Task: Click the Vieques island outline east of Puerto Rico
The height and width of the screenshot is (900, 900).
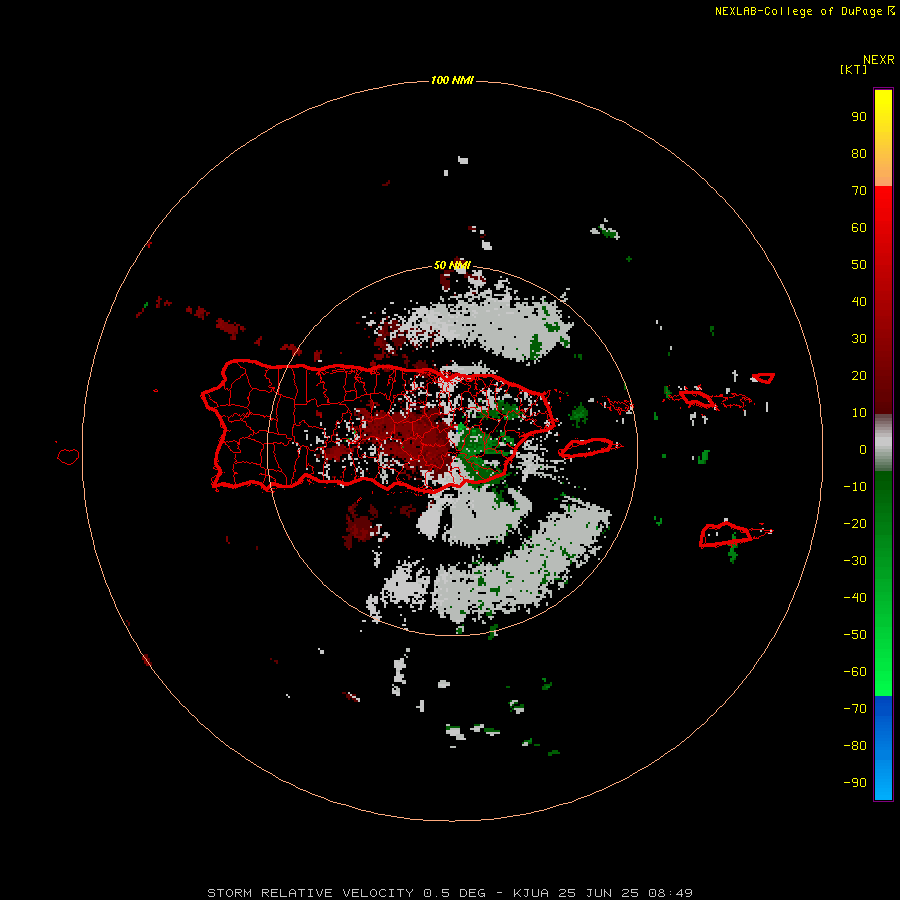Action: [589, 447]
